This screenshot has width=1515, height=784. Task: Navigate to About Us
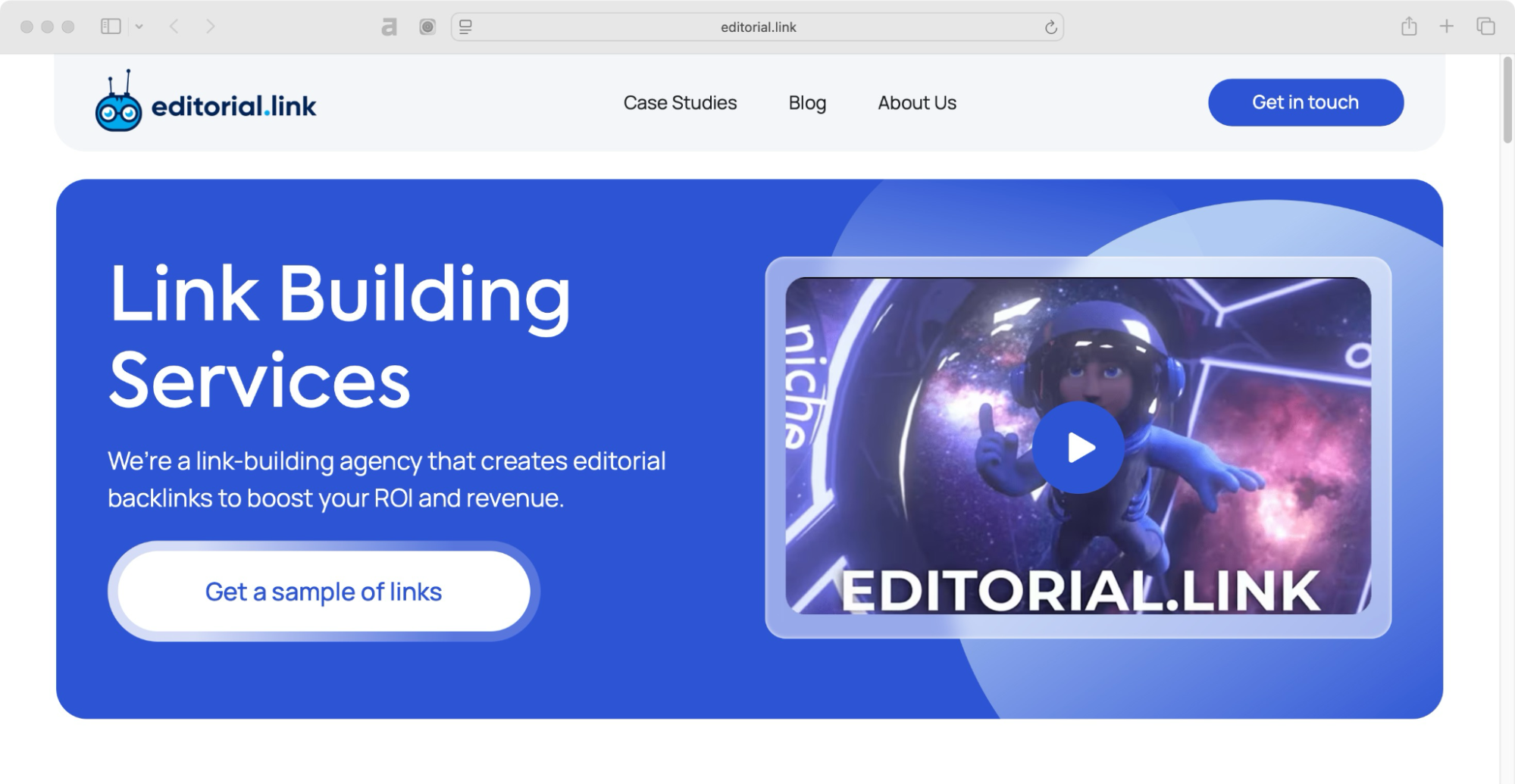pos(916,102)
